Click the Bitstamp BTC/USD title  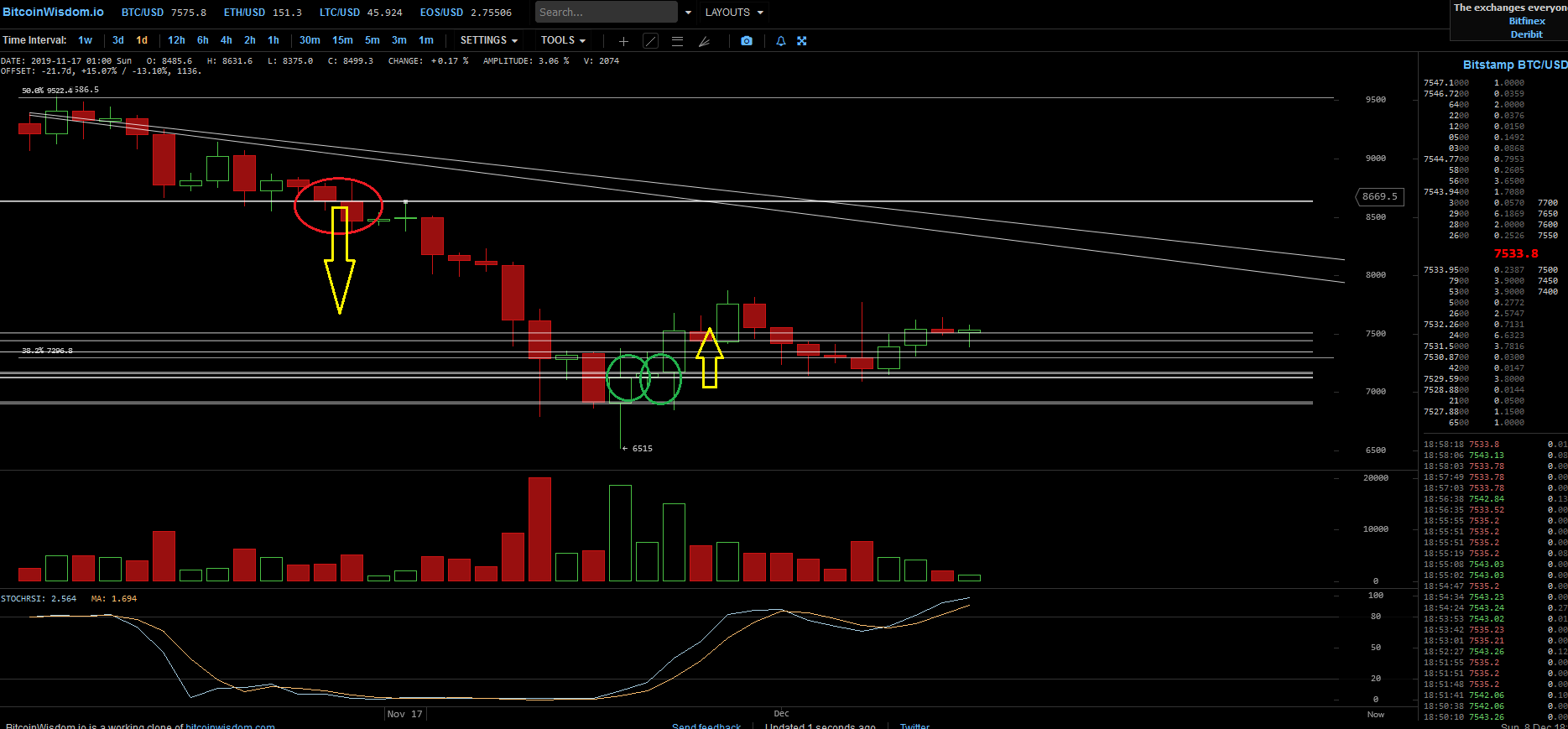point(1514,65)
